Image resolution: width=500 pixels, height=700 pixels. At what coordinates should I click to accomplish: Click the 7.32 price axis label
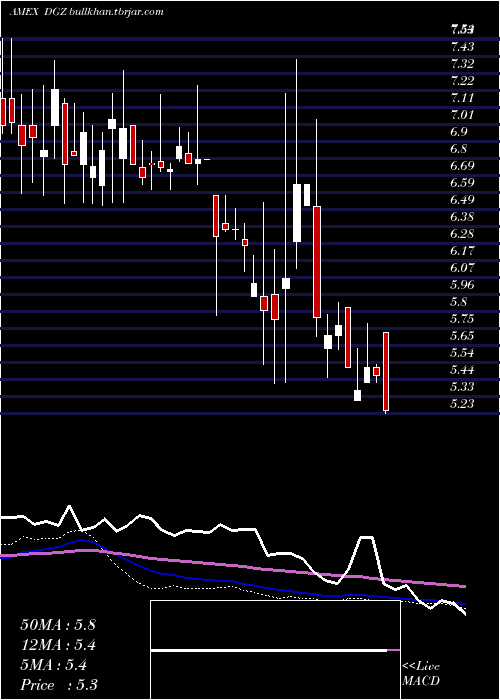462,63
